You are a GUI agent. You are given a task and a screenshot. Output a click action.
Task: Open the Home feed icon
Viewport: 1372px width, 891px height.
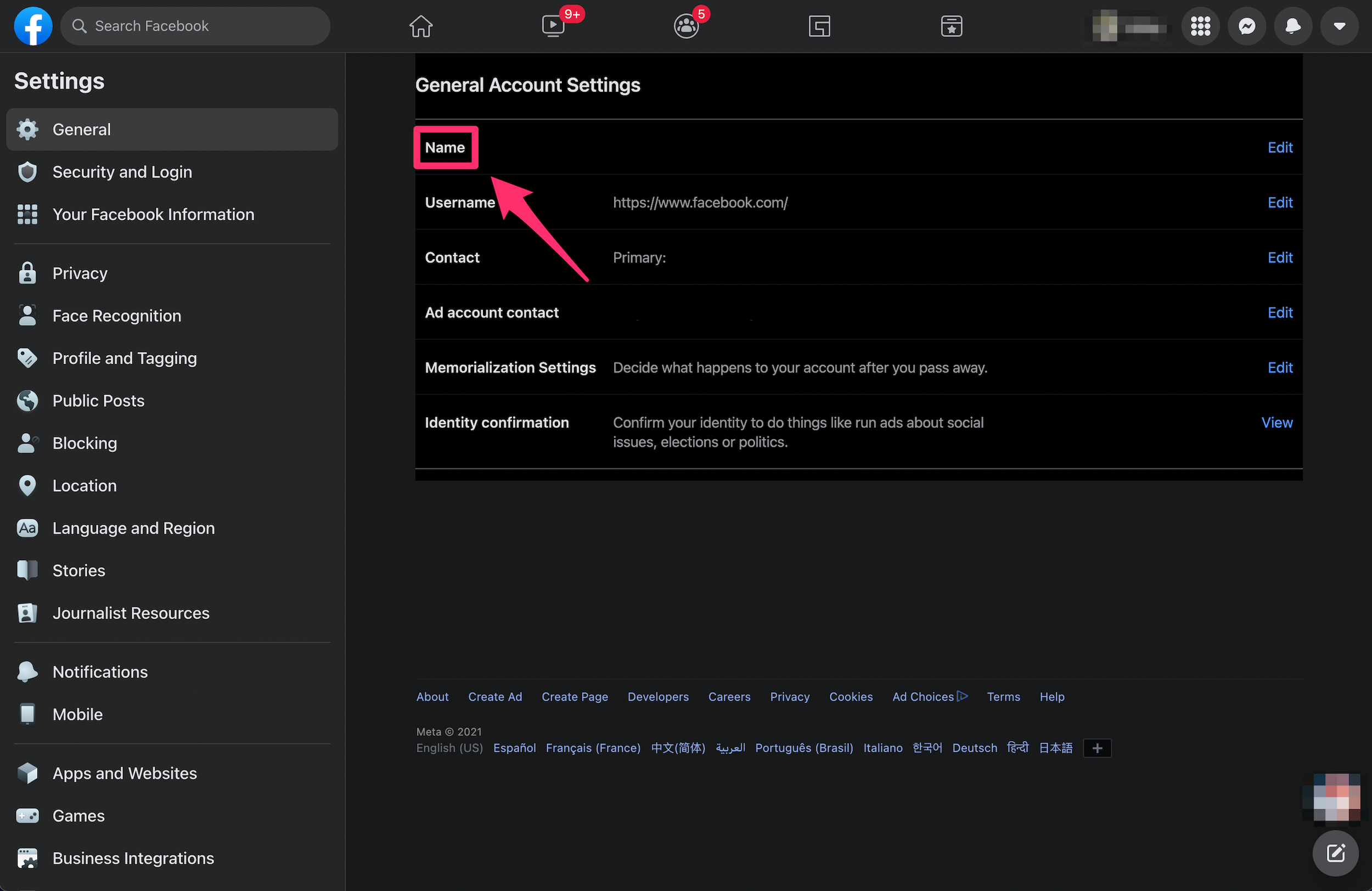421,26
